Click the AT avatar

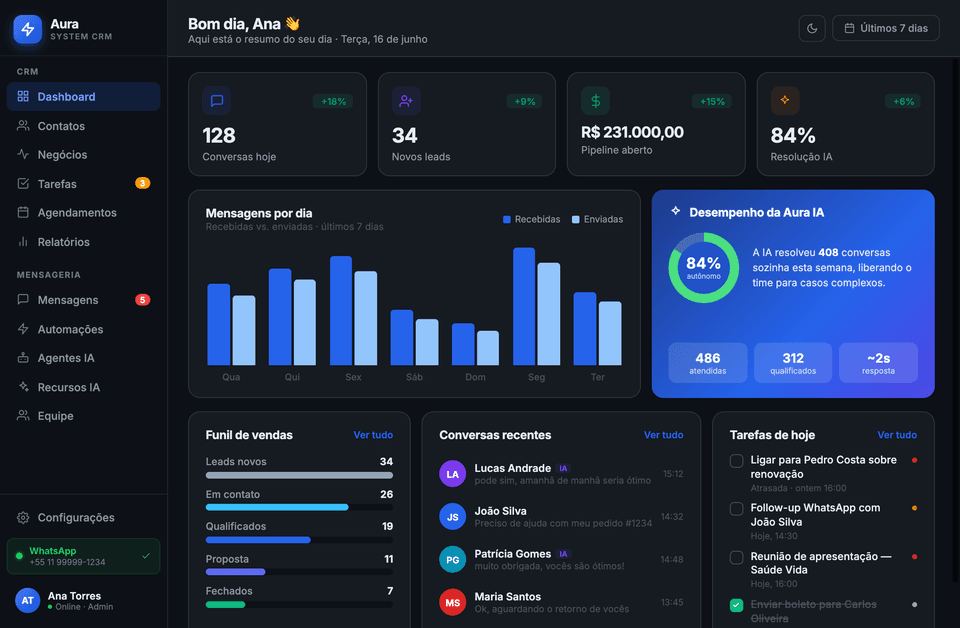[28, 600]
